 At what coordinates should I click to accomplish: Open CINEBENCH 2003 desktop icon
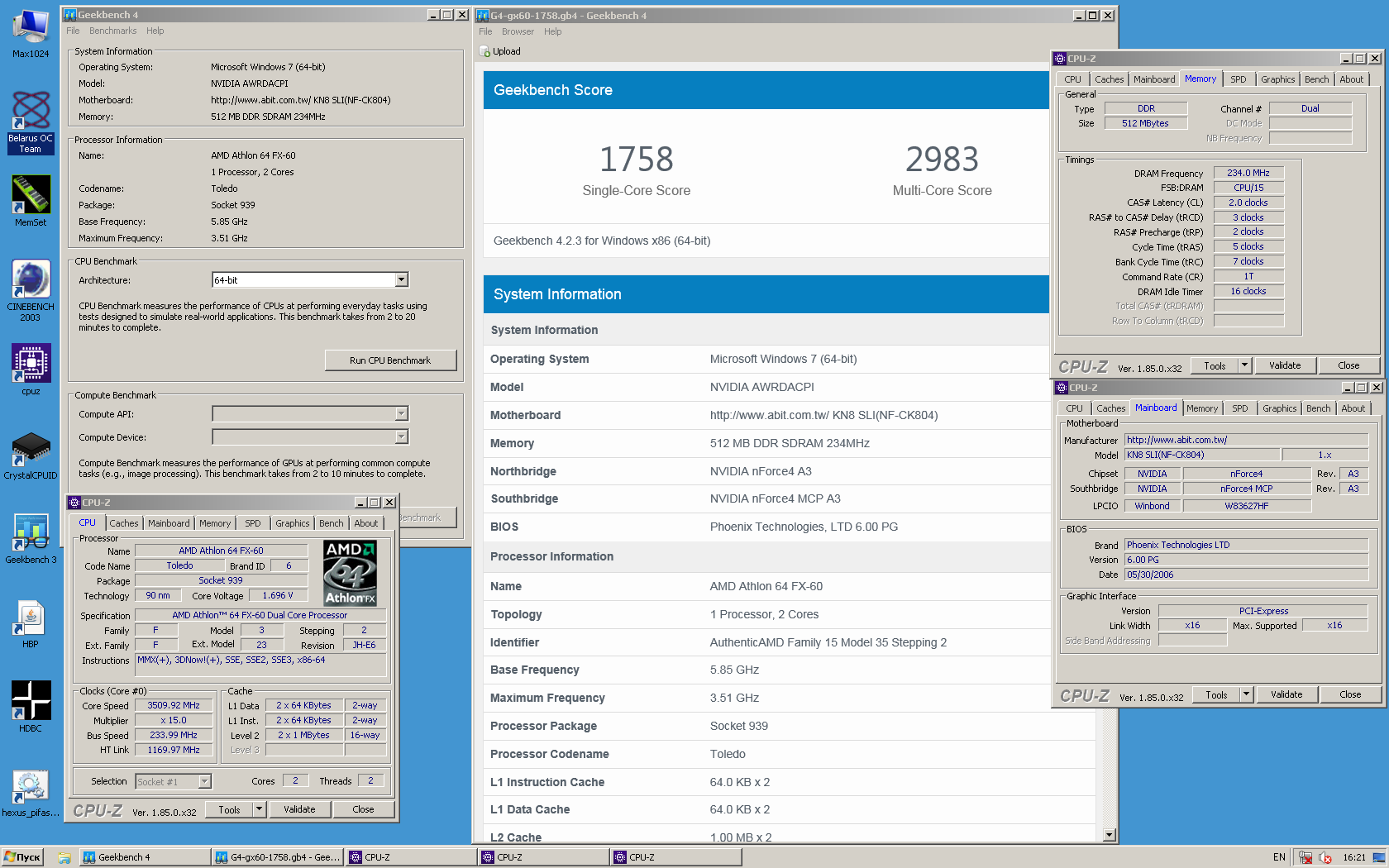coord(31,291)
